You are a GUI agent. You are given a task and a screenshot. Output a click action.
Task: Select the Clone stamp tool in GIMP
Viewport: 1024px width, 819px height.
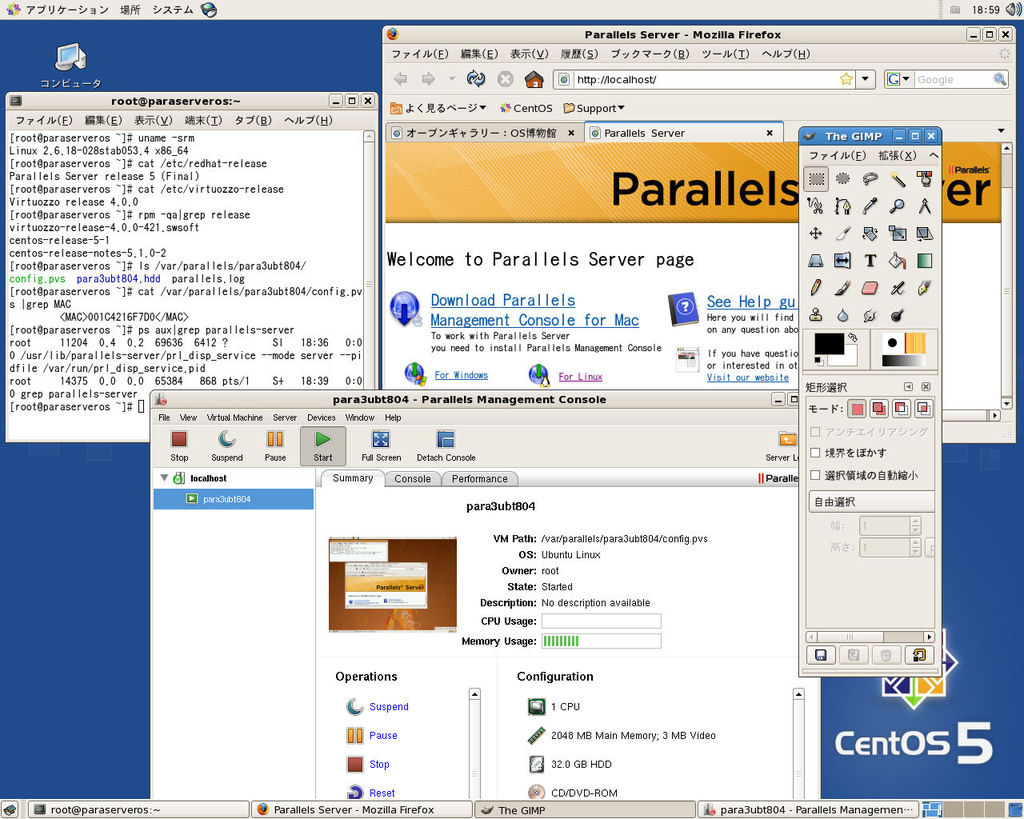816,315
